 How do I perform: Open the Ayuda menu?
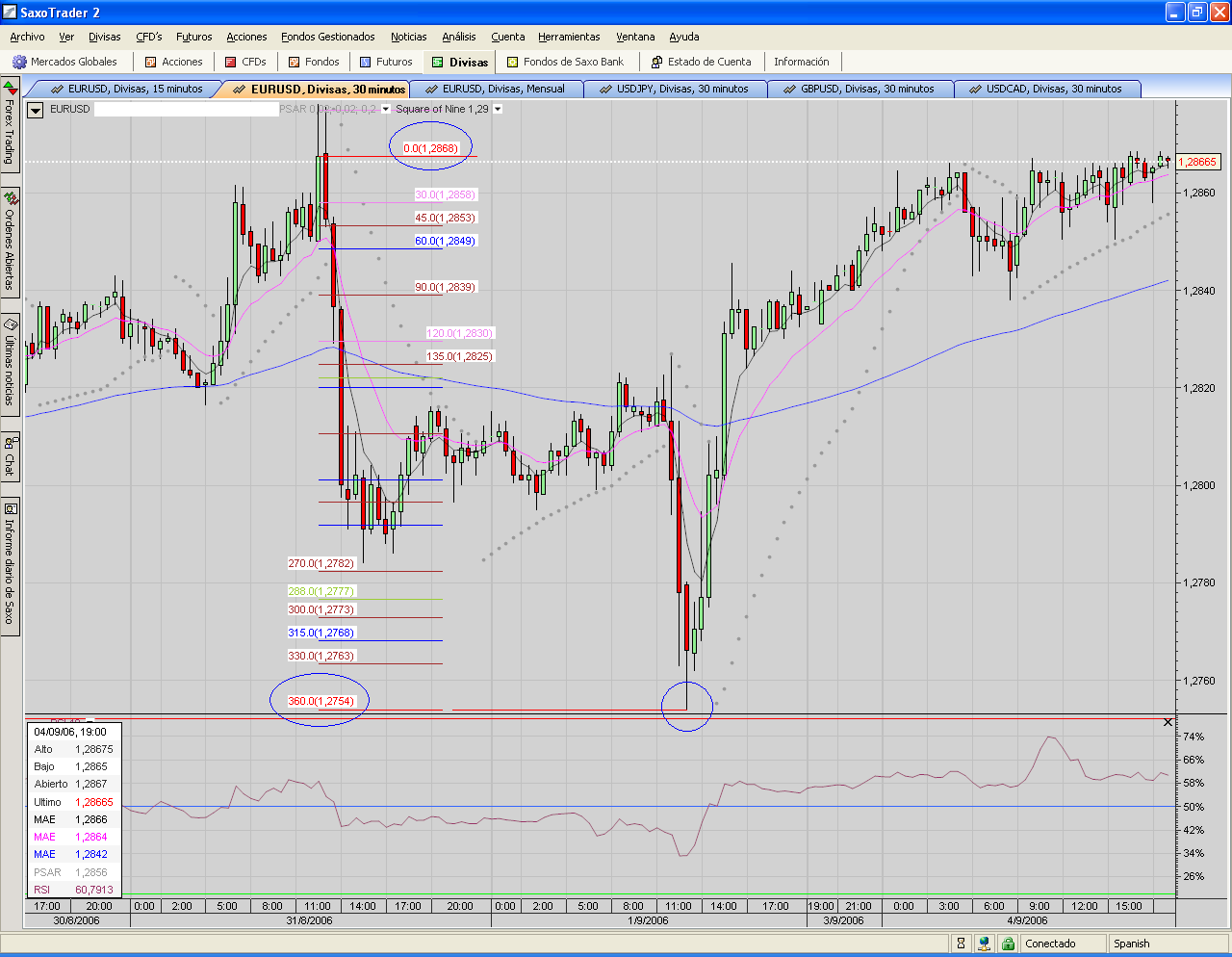coord(684,37)
